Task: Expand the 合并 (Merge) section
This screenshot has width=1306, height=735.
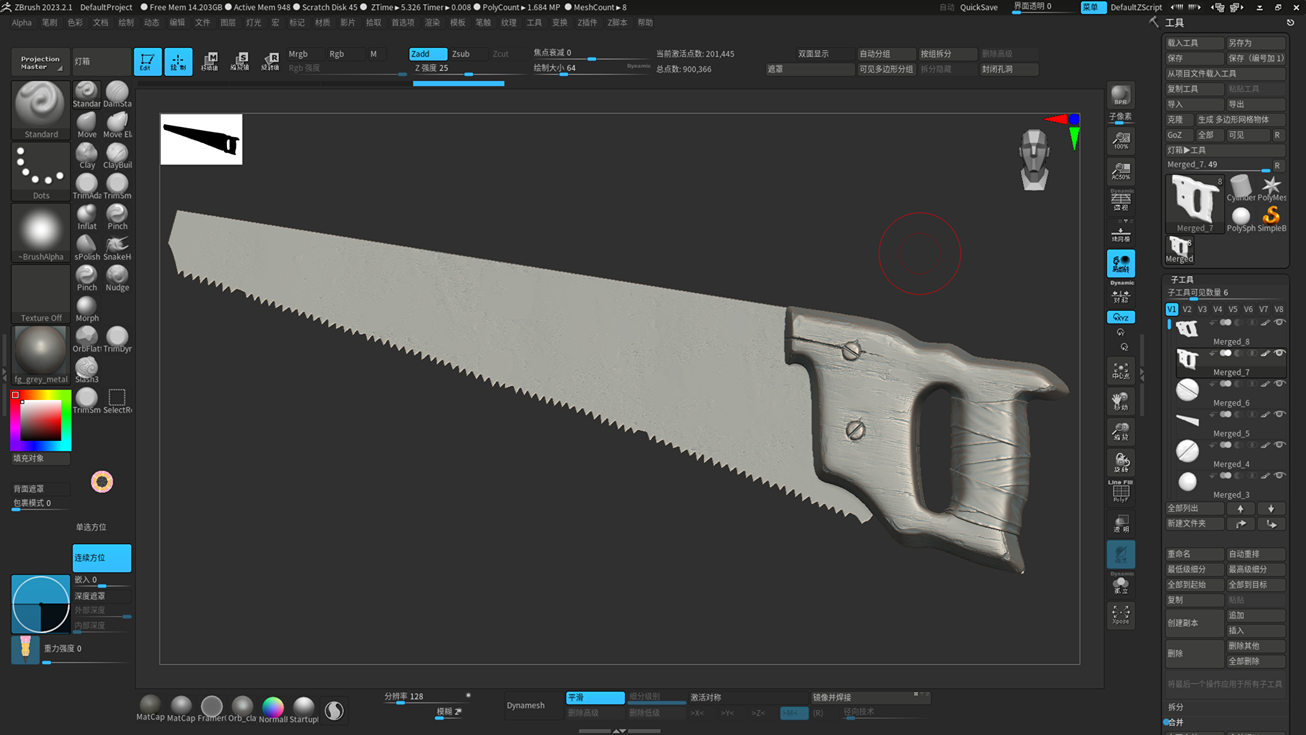Action: click(1176, 722)
